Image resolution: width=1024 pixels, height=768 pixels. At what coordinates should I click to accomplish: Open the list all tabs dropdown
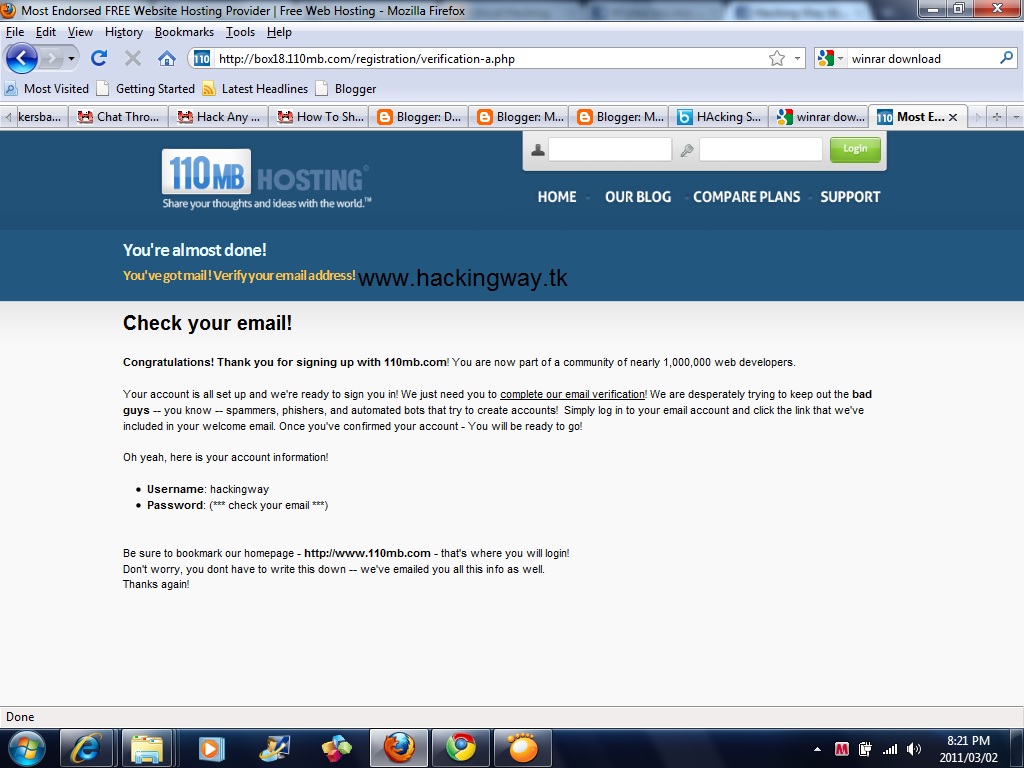click(x=1016, y=117)
